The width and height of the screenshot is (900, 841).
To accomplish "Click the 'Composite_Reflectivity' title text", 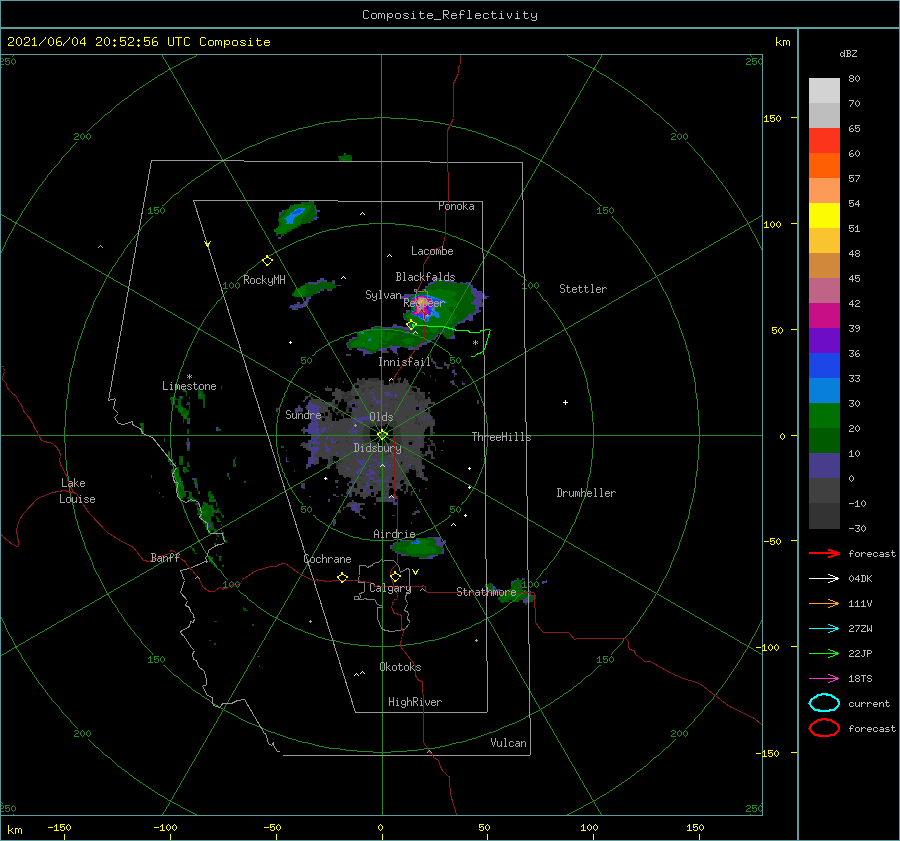I will 450,15.
